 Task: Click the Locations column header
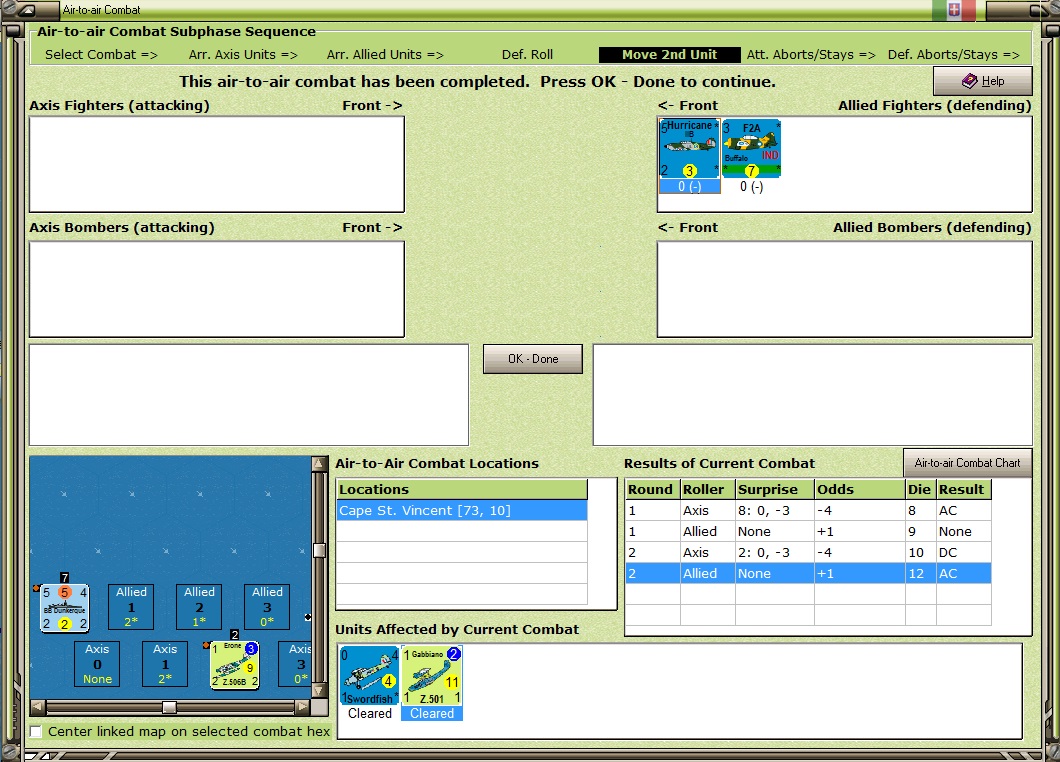point(462,490)
